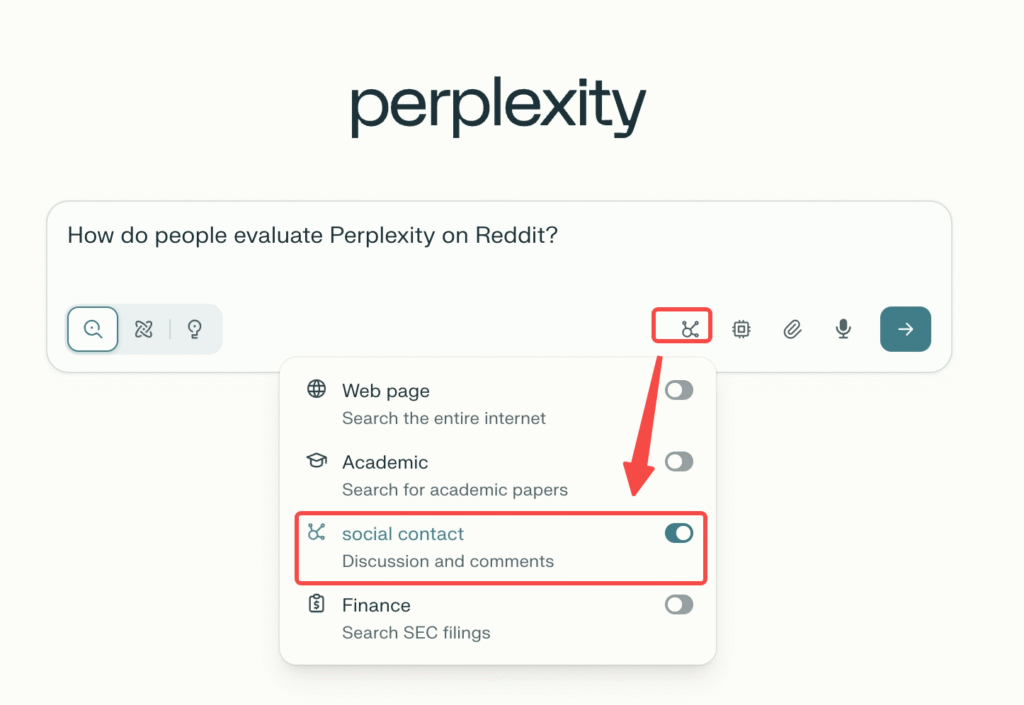Click the Finance clipboard dollar icon
This screenshot has height=705, width=1024.
(x=316, y=604)
